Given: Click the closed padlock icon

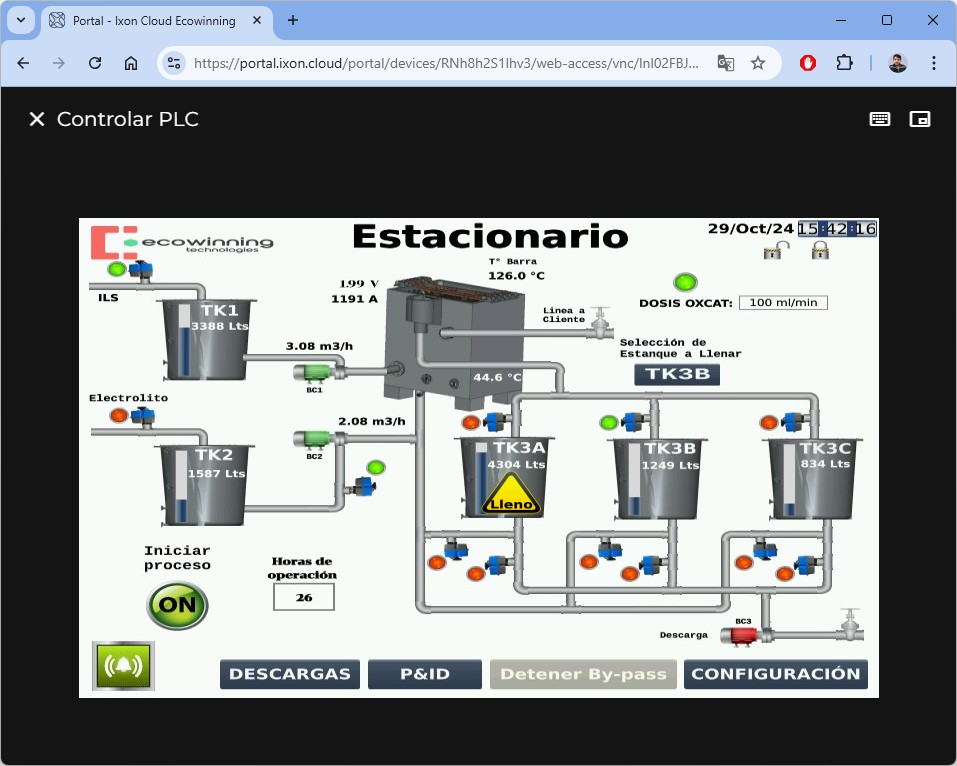Looking at the screenshot, I should pyautogui.click(x=820, y=251).
